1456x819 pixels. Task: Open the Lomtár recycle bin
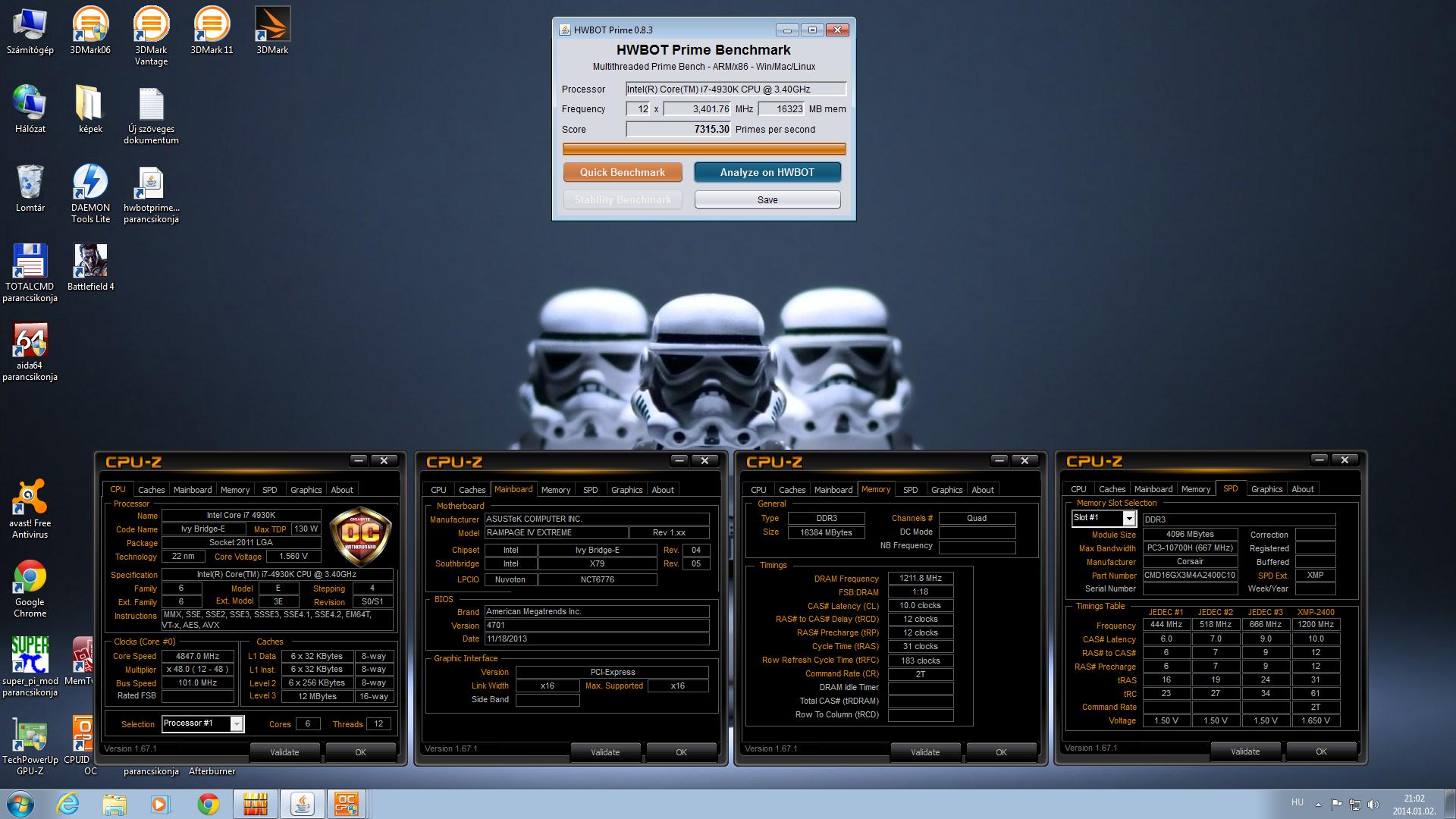click(30, 188)
